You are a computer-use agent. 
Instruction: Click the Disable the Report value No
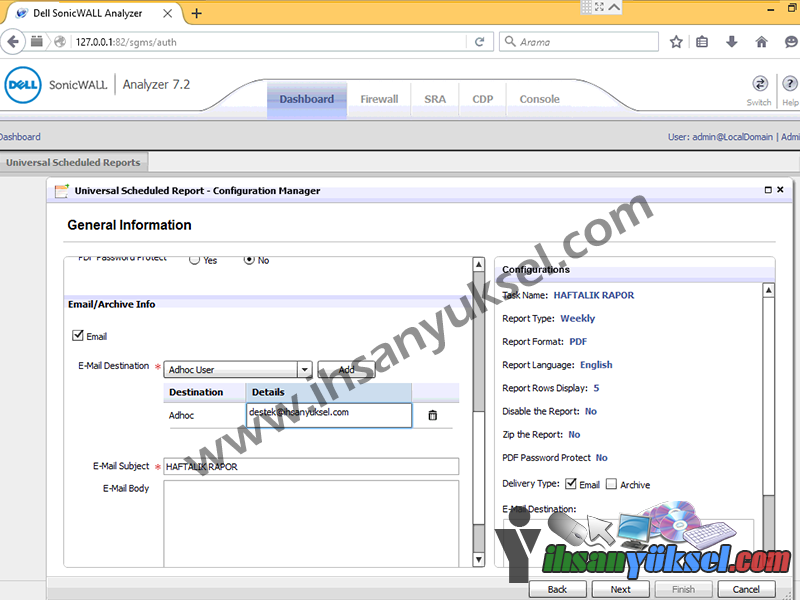click(x=591, y=411)
